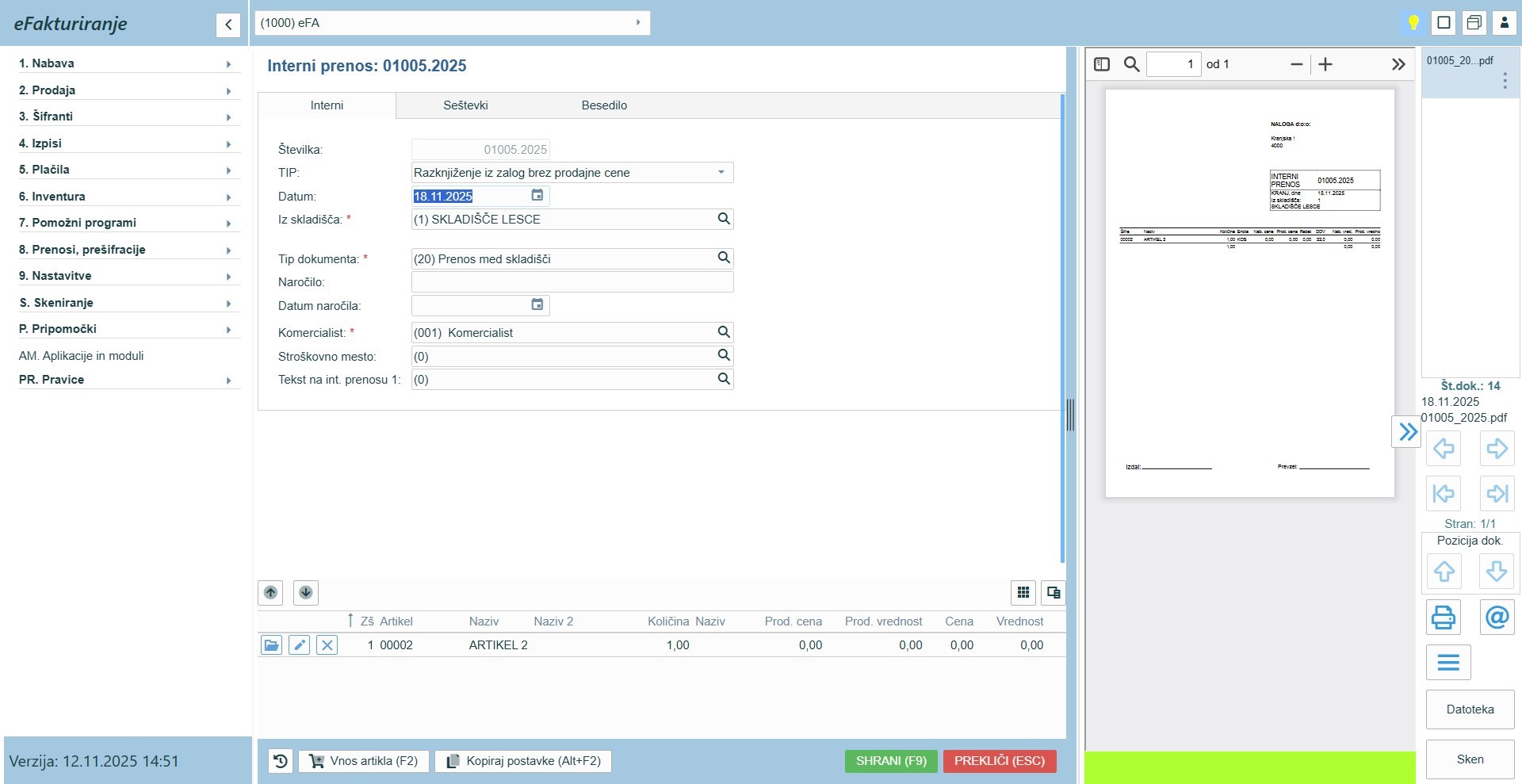Click the email @ icon
This screenshot has width=1522, height=784.
[x=1497, y=617]
